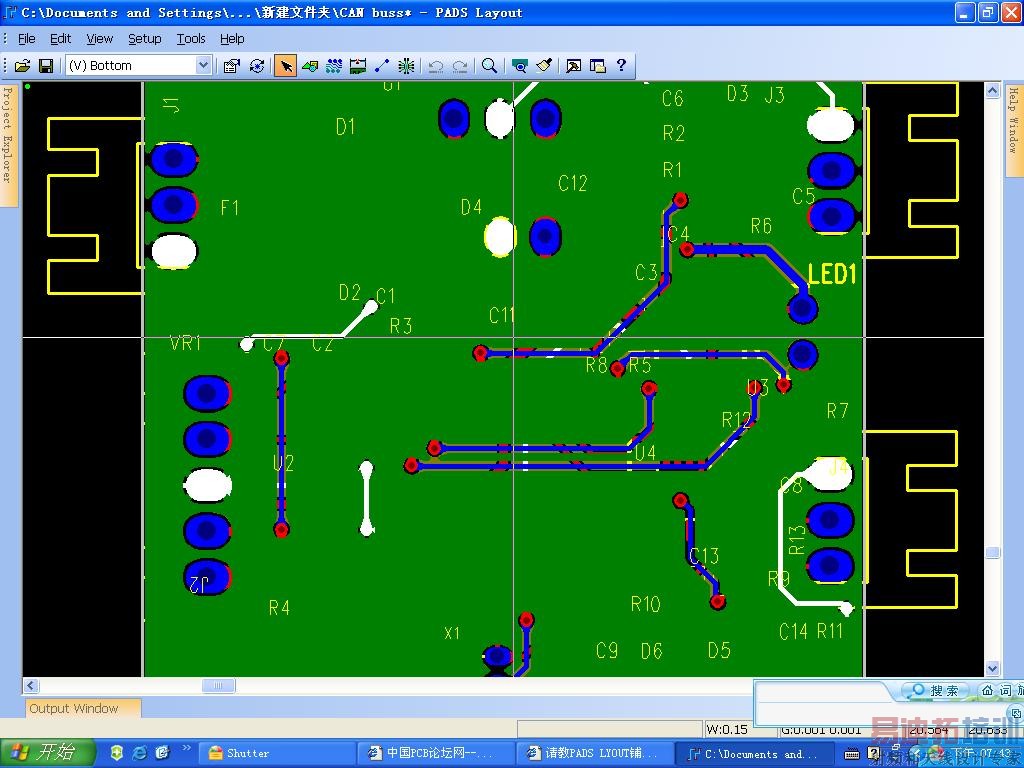The image size is (1024, 768).
Task: Click the Cycle selection icon
Action: tap(257, 66)
